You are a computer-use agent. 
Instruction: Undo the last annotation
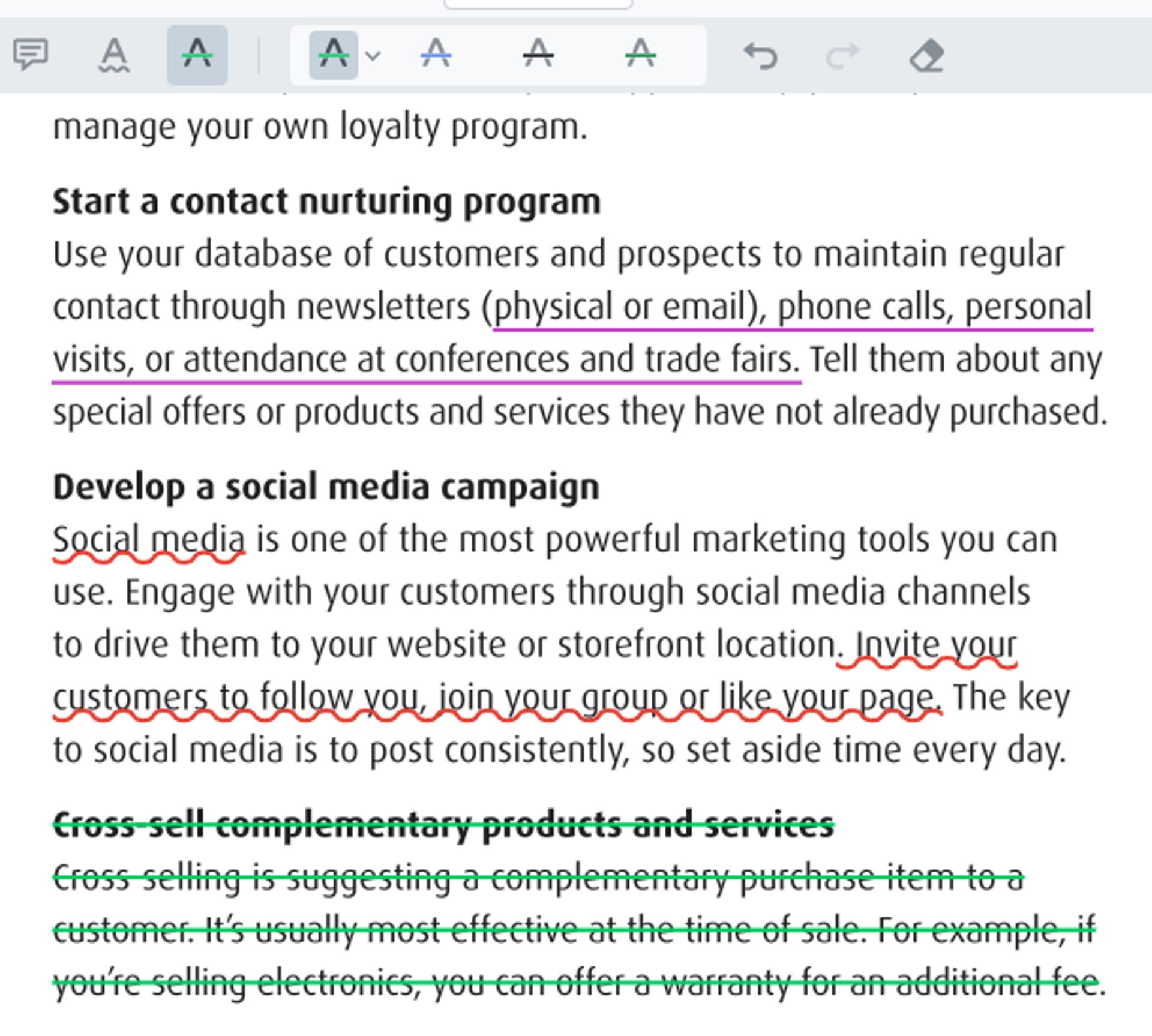pyautogui.click(x=760, y=55)
